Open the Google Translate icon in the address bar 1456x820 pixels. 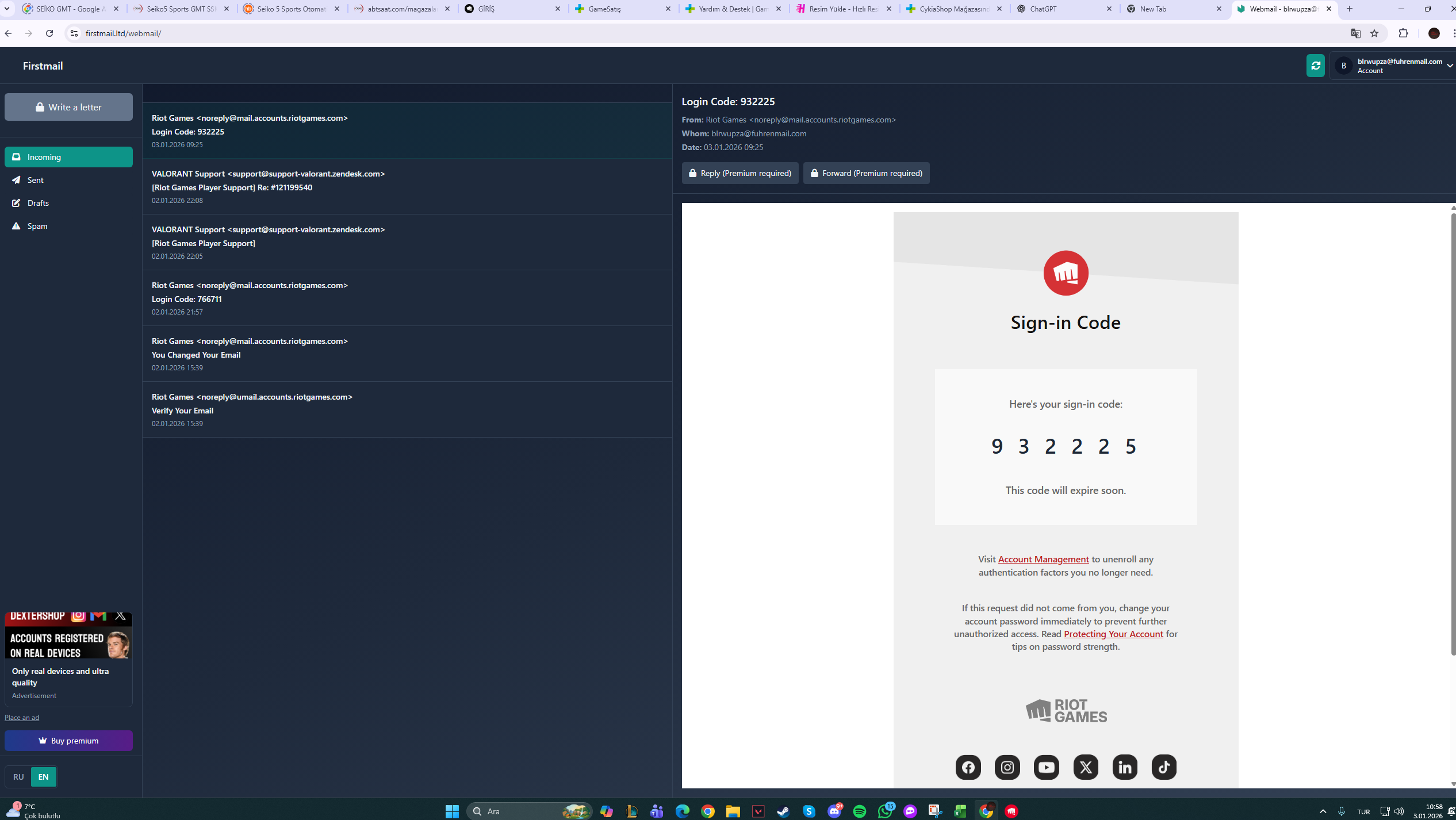pos(1355,33)
